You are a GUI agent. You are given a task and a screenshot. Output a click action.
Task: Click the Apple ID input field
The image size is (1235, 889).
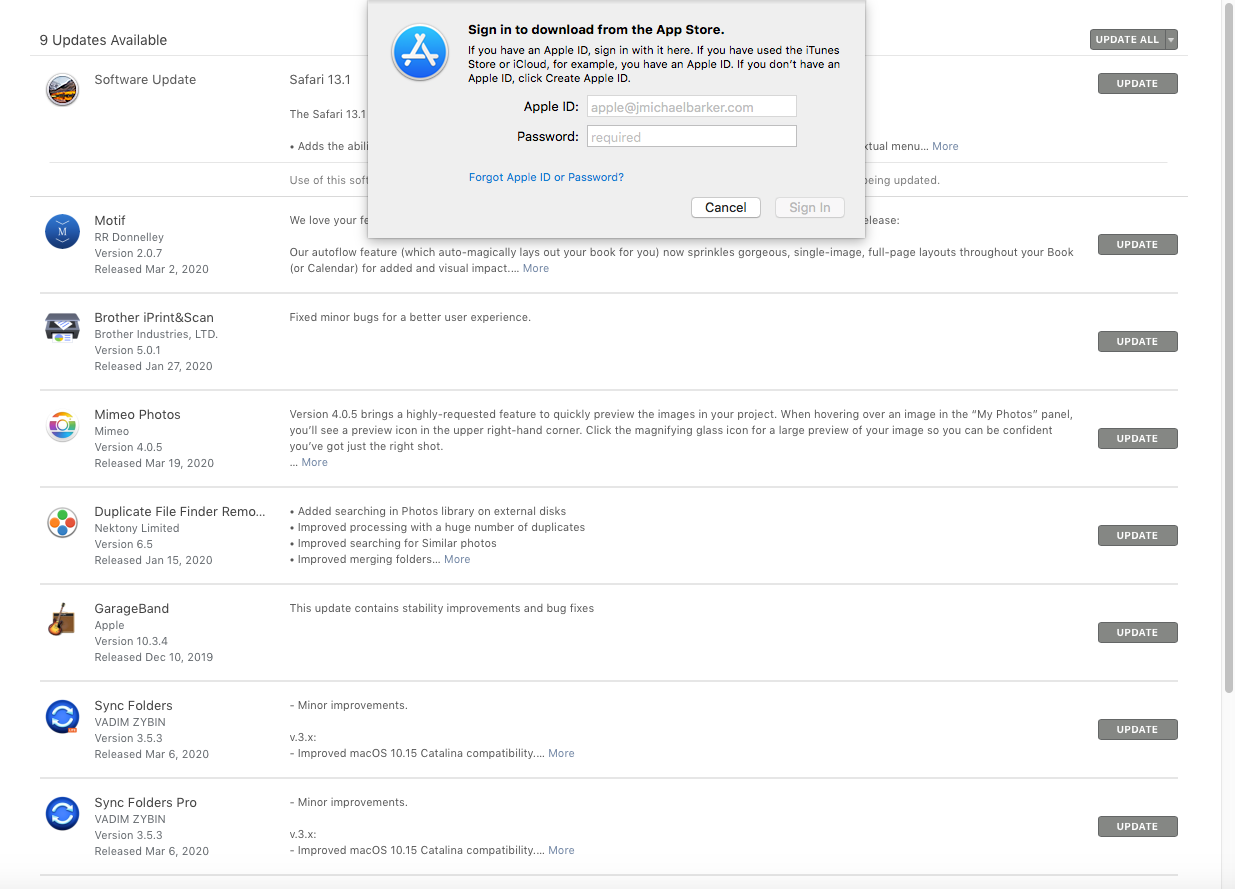point(691,106)
